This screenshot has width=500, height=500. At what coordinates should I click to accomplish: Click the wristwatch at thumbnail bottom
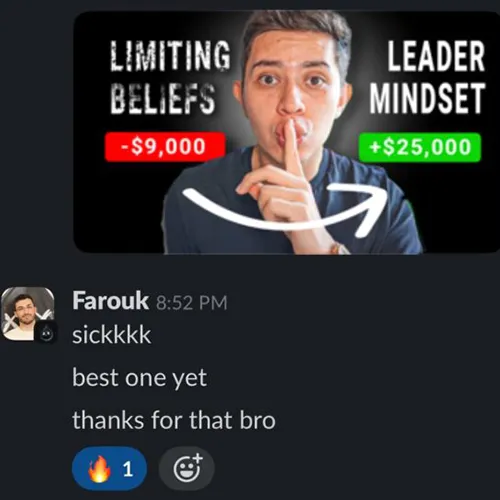(x=339, y=248)
